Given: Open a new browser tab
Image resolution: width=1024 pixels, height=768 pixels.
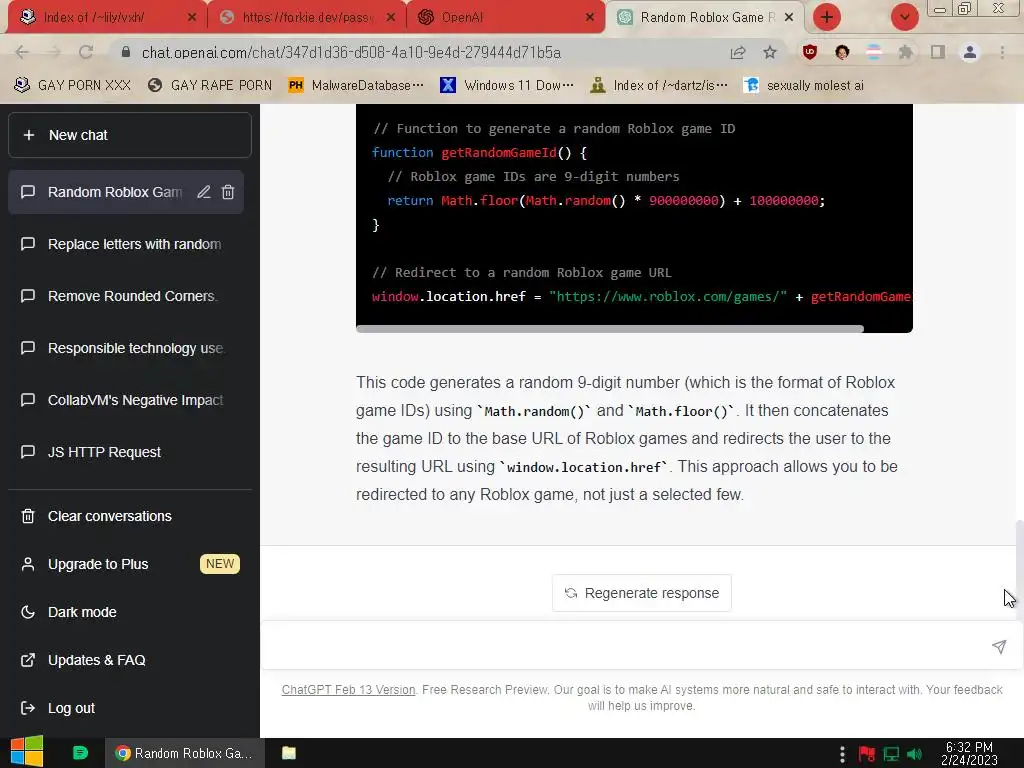Looking at the screenshot, I should click(827, 17).
